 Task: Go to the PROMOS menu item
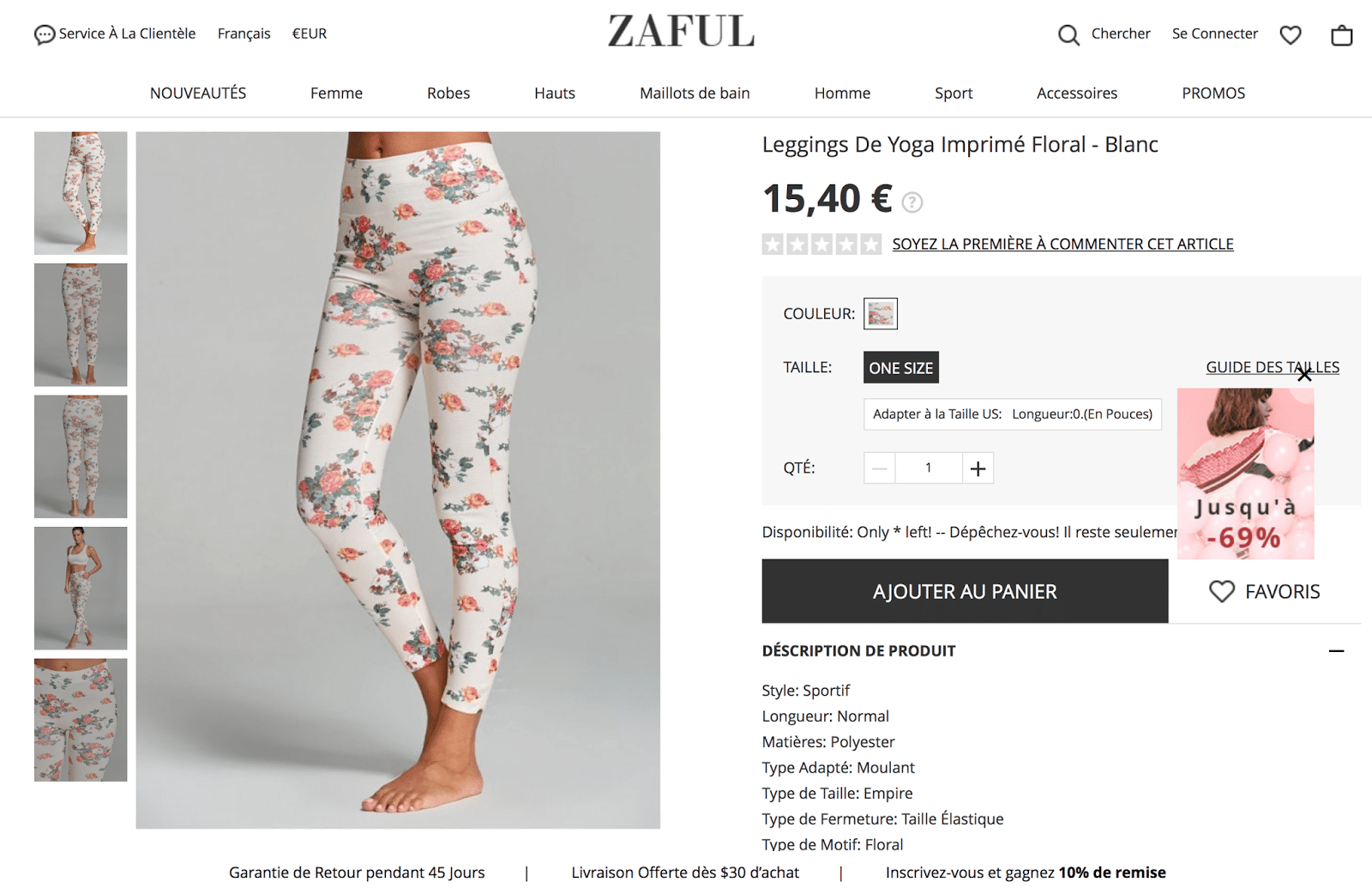point(1213,93)
